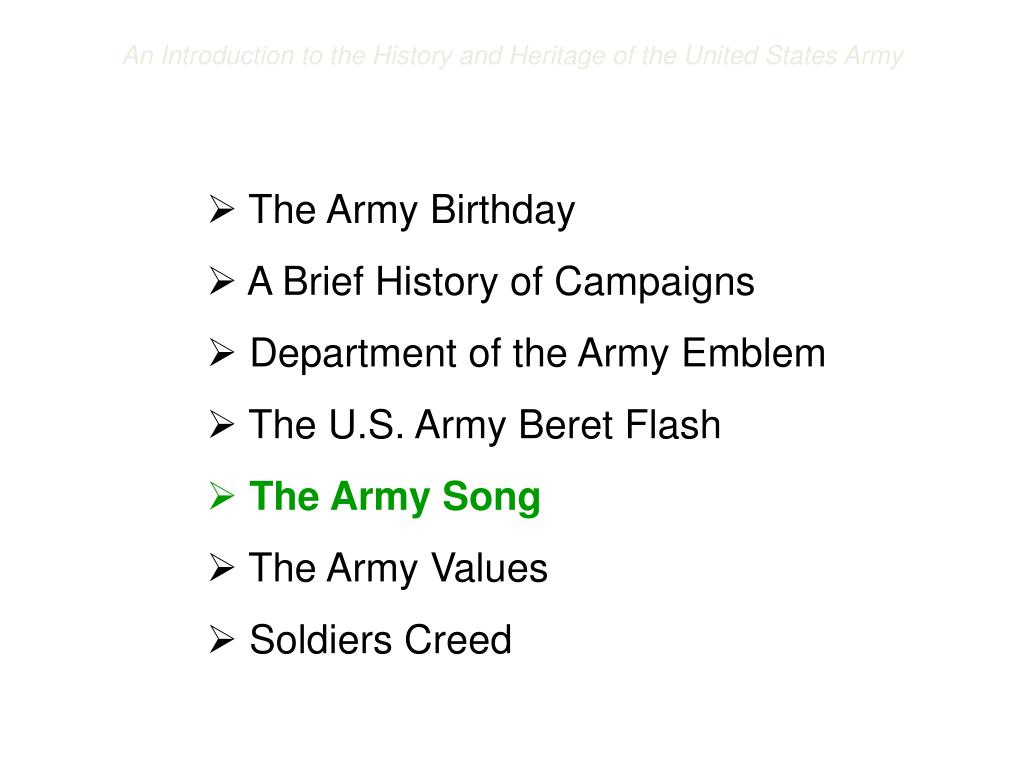Screen dimensions: 1024x768
Task: Select A Brief History of Campaigns line
Action: 502,282
